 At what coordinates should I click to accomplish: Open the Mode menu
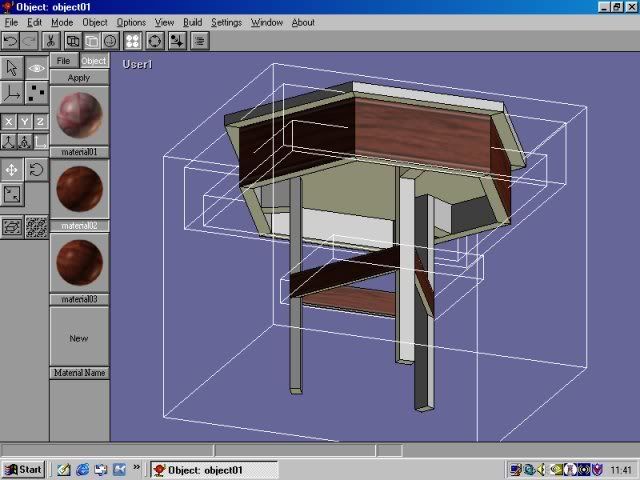pyautogui.click(x=62, y=22)
